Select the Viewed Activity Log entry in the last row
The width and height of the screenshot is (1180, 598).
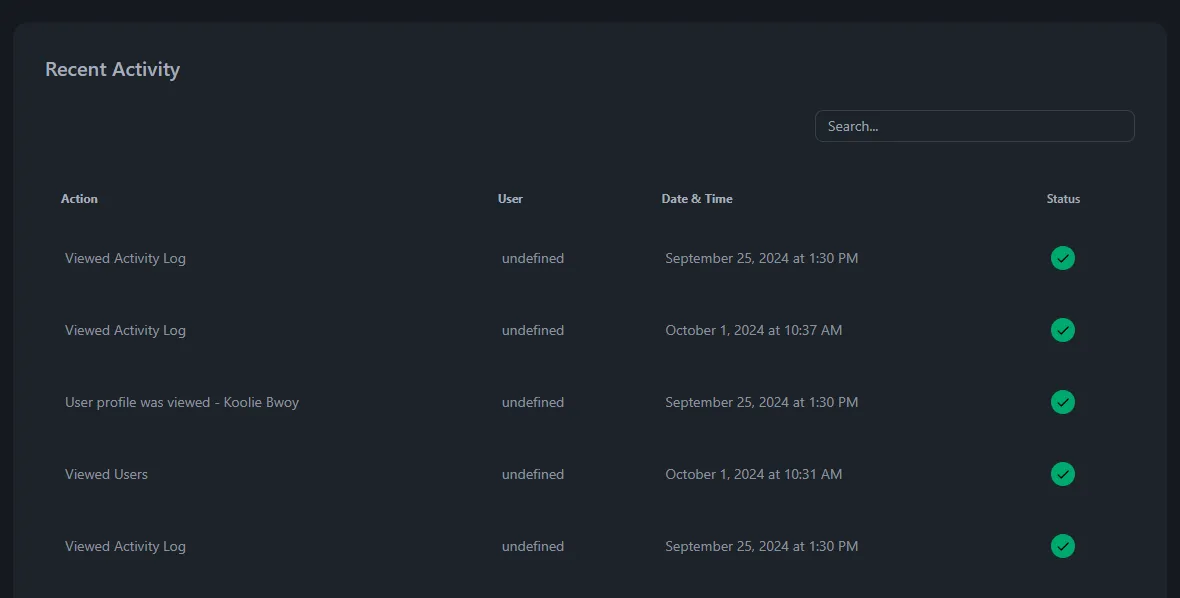tap(125, 547)
